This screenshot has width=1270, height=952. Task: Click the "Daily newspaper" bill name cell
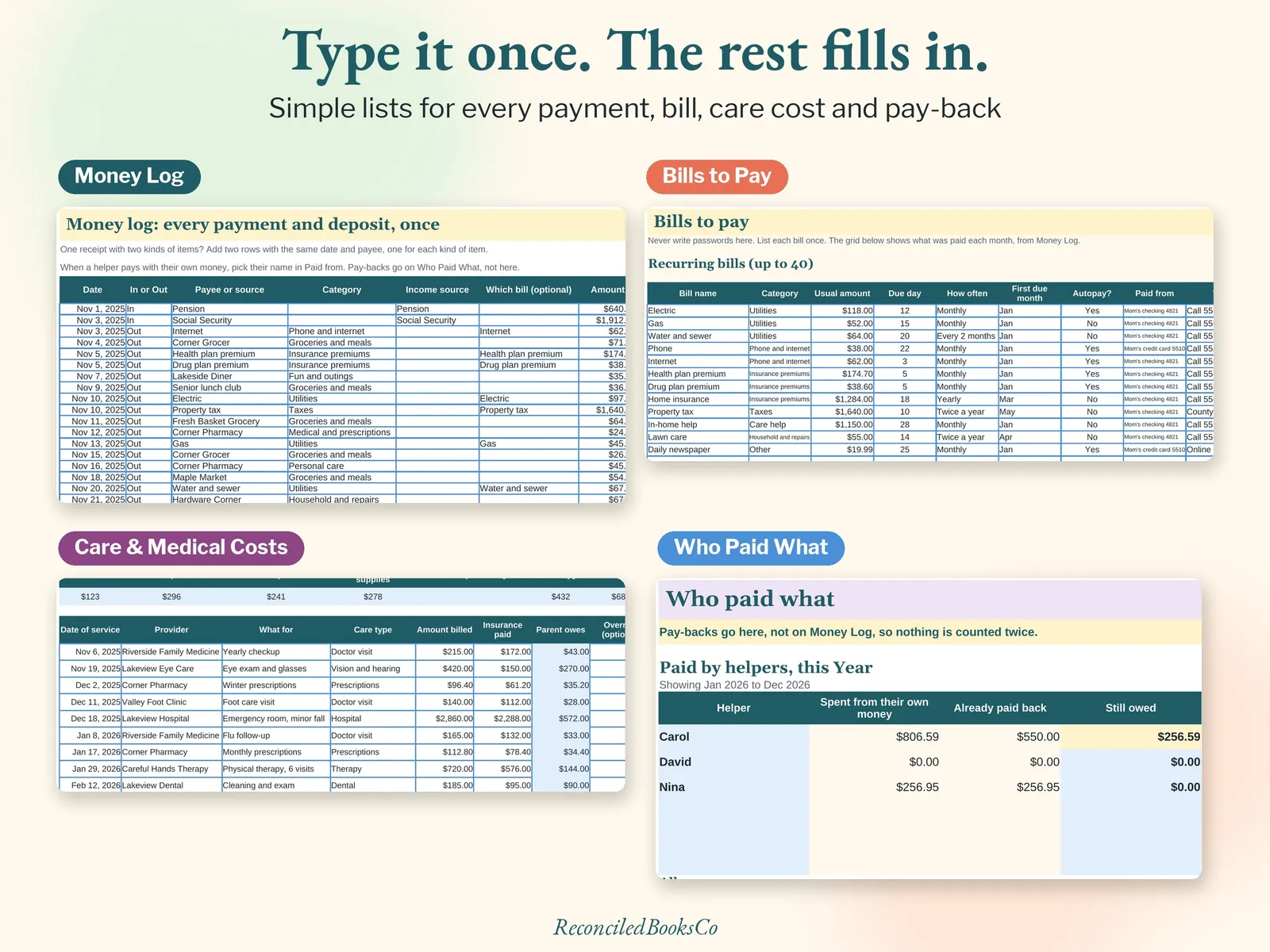pos(698,450)
